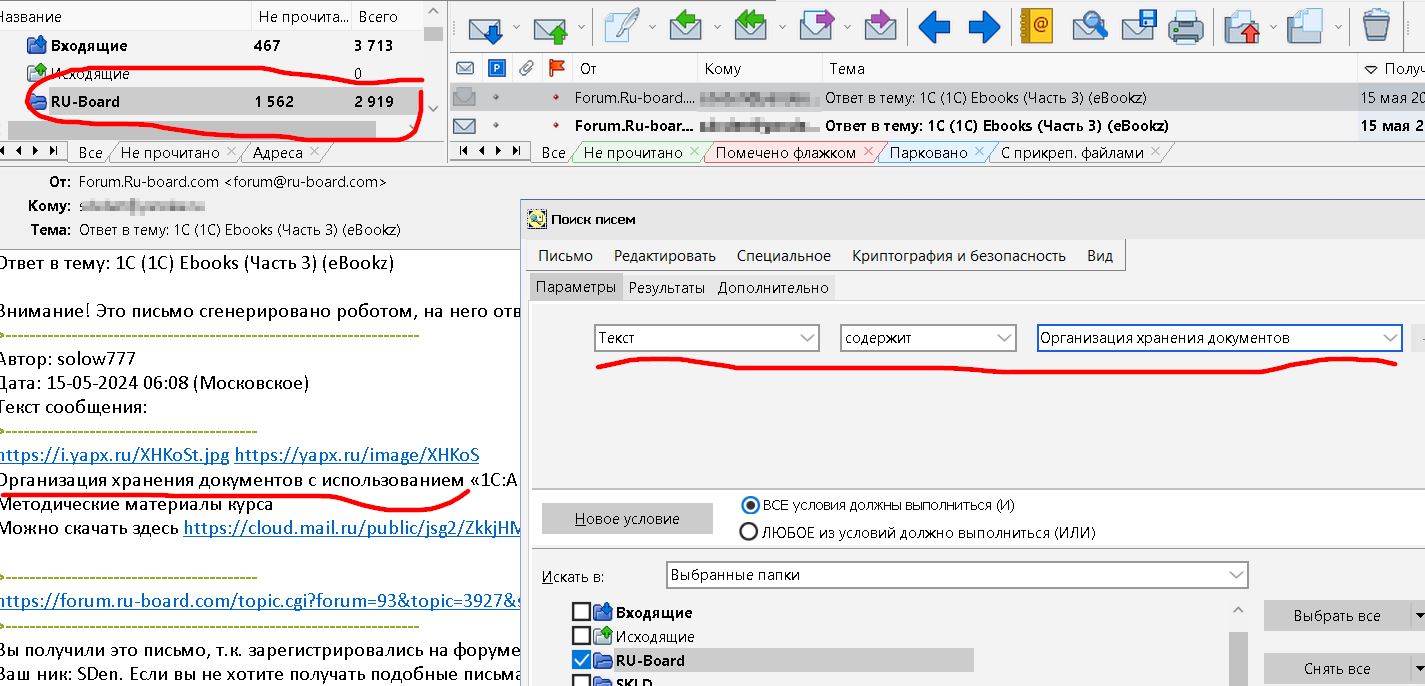Open the cloud.mail.ru download link
The height and width of the screenshot is (686, 1425).
(x=352, y=527)
